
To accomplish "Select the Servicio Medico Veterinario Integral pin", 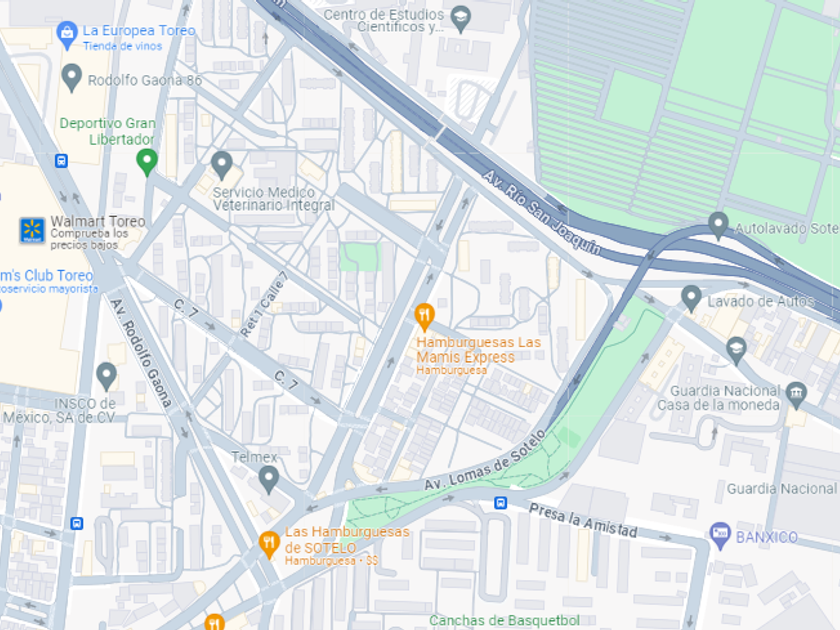I will click(x=221, y=165).
